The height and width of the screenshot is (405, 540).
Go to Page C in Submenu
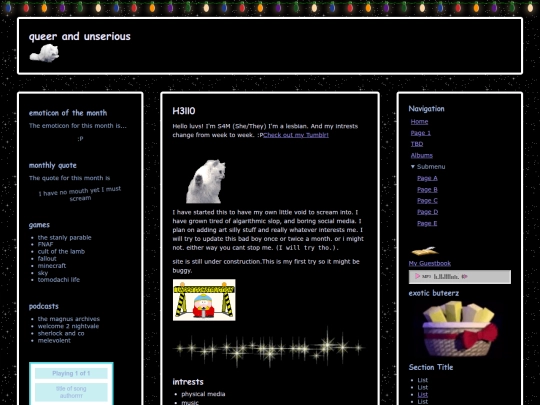(x=427, y=200)
